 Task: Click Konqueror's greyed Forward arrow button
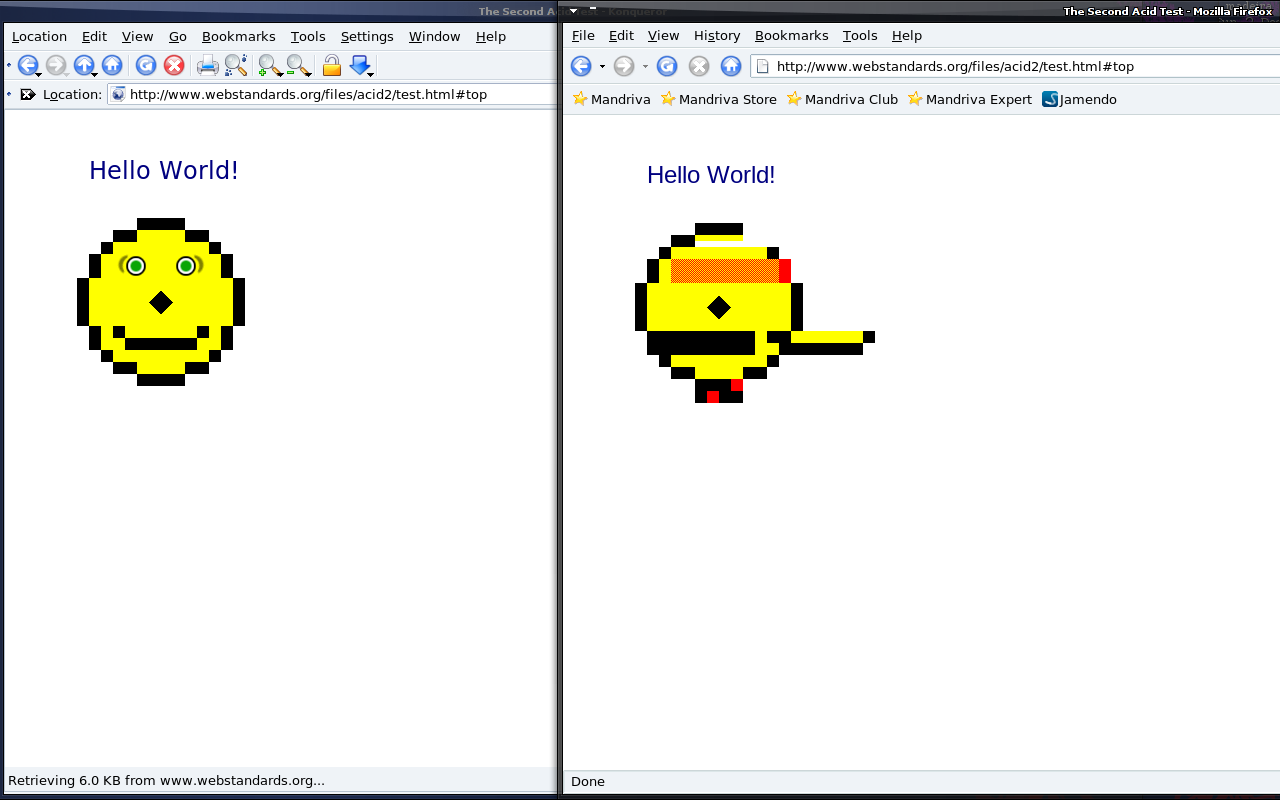point(56,65)
